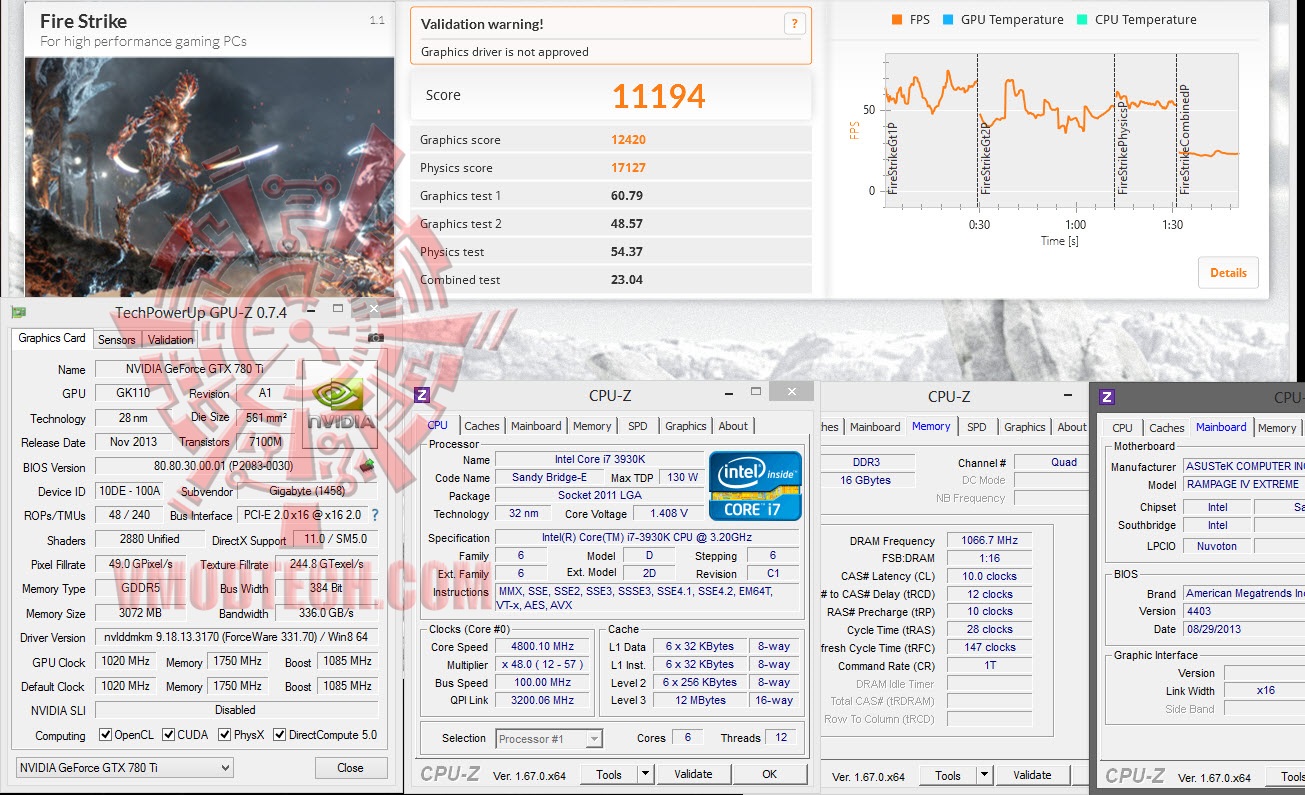
Task: Select the Graphics Card tab in GPU-Z
Action: tap(53, 339)
